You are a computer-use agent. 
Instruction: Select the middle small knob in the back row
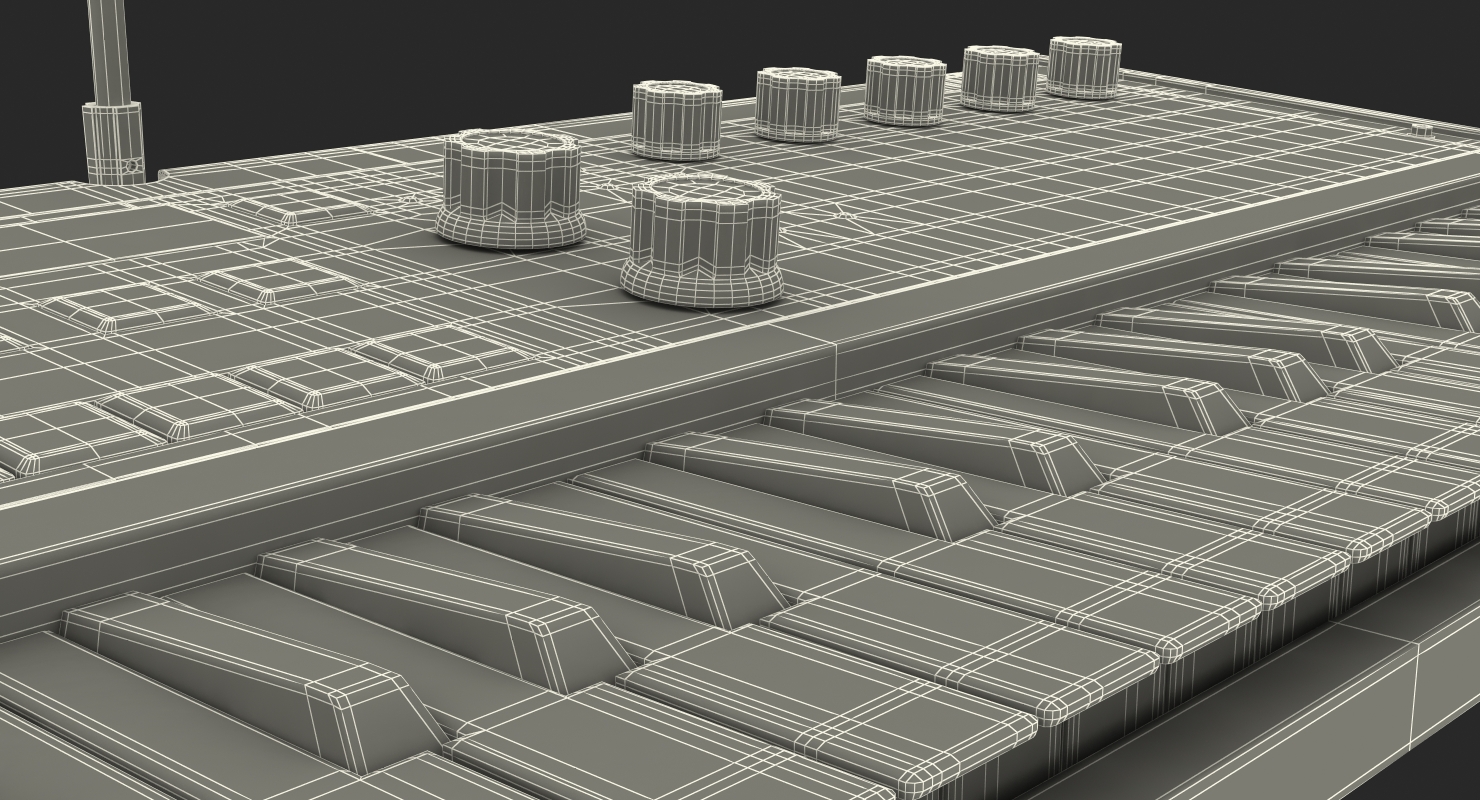coord(905,90)
